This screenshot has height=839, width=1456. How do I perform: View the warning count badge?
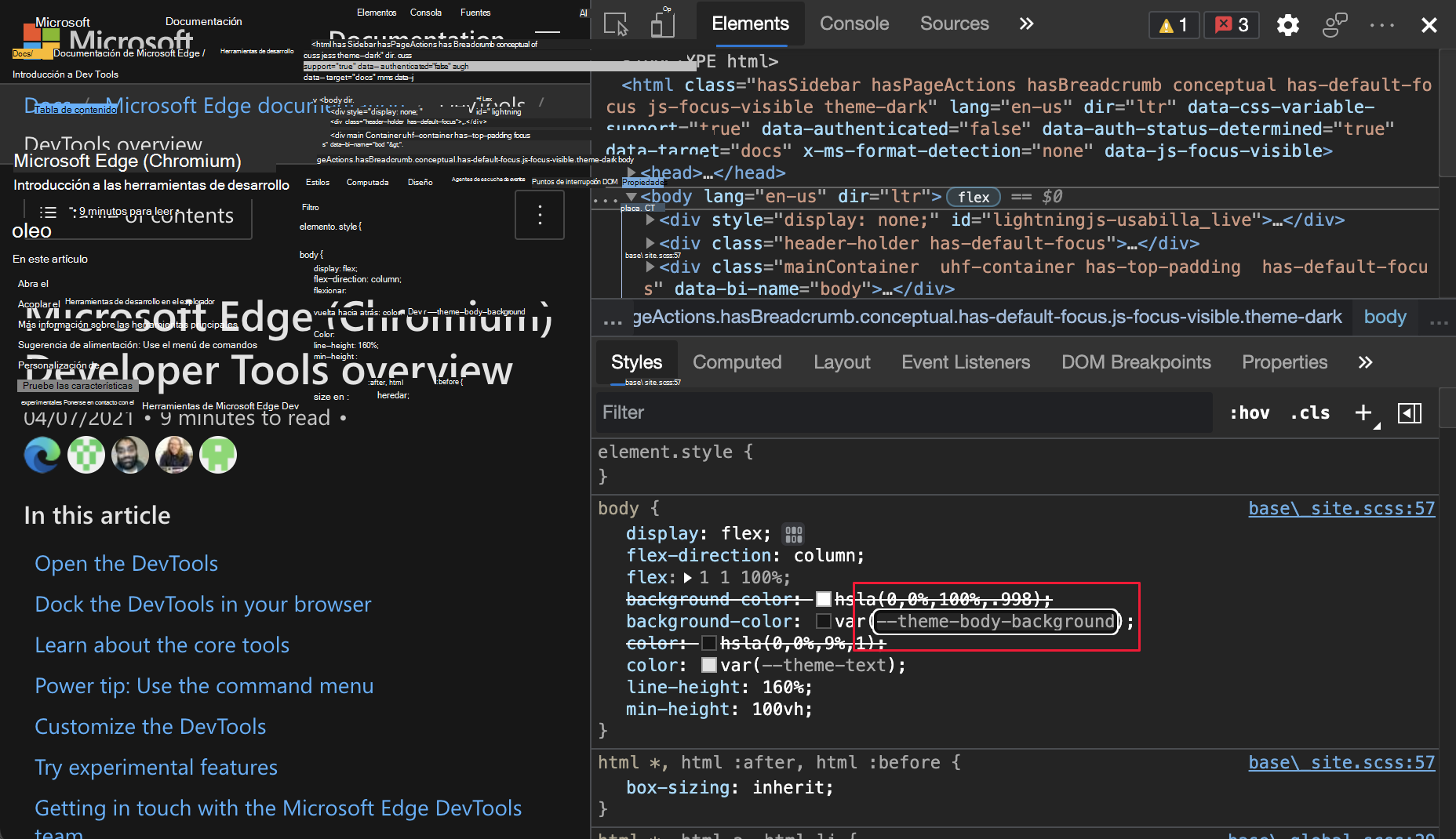click(x=1173, y=24)
